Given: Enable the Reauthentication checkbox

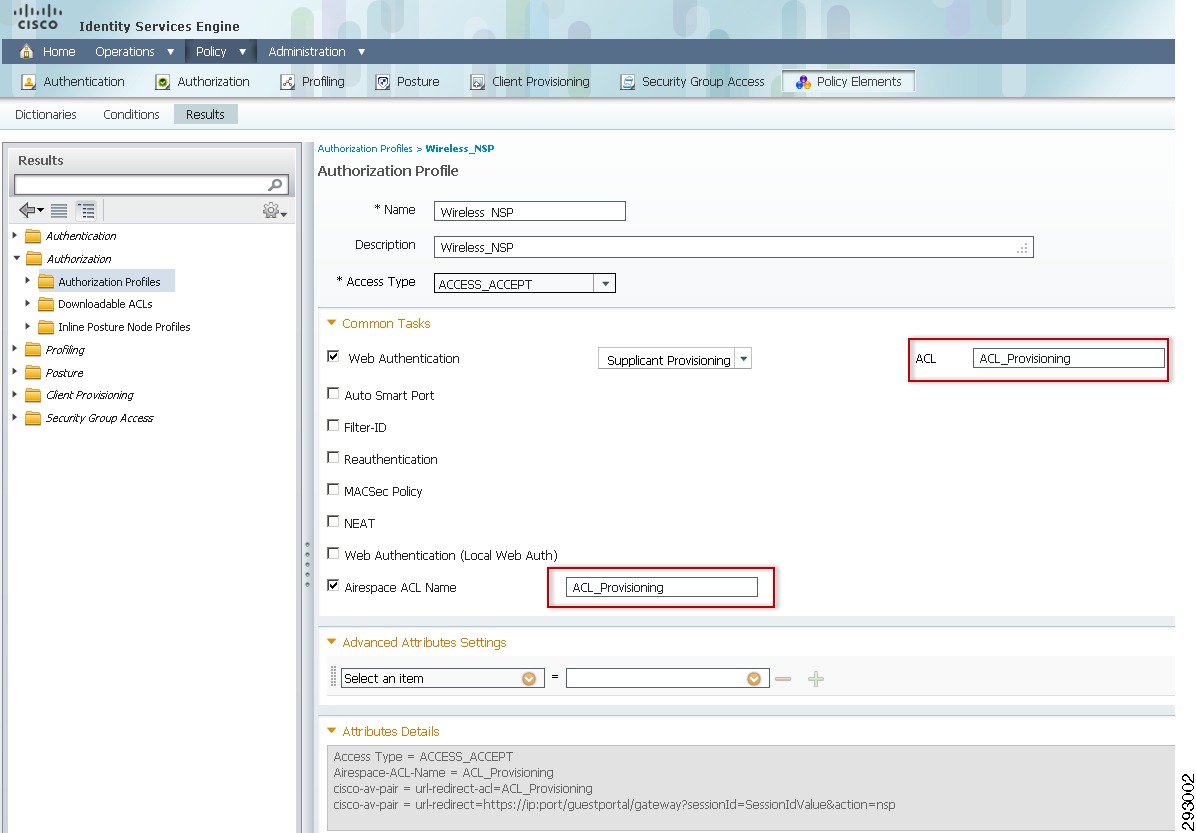Looking at the screenshot, I should (x=333, y=458).
